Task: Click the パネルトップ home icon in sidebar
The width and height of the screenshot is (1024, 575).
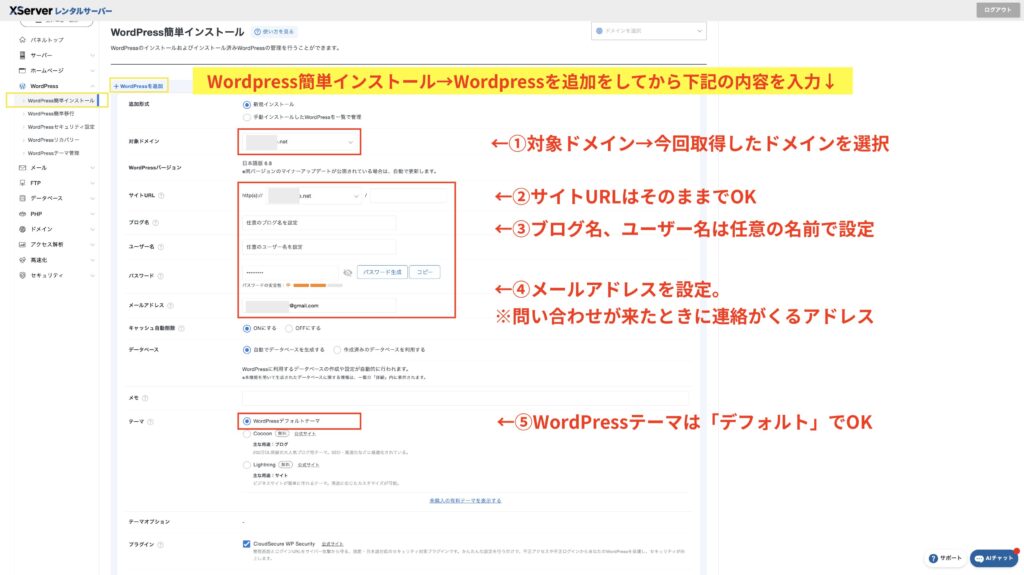Action: click(22, 40)
